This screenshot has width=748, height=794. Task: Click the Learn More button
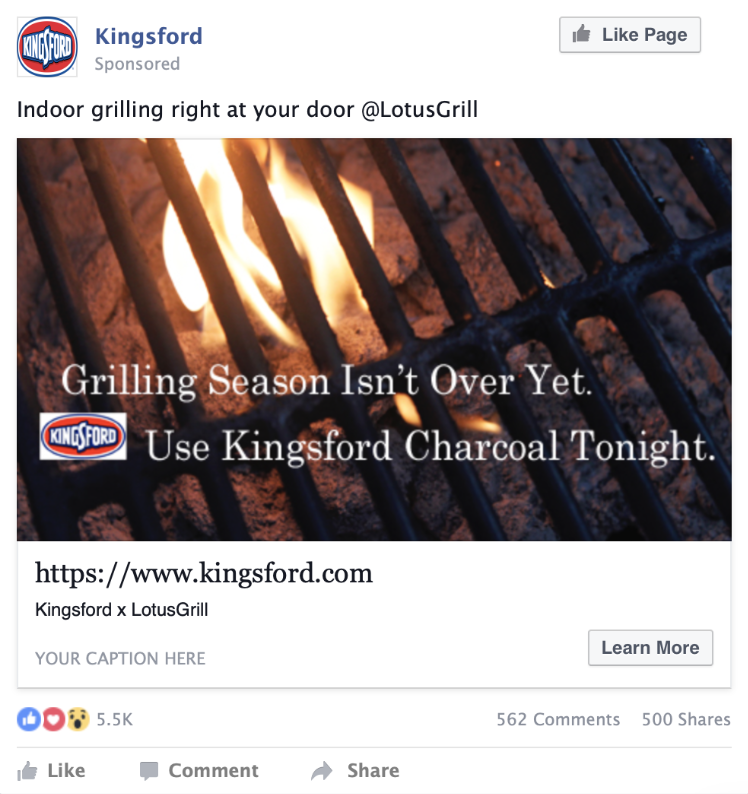click(x=650, y=648)
